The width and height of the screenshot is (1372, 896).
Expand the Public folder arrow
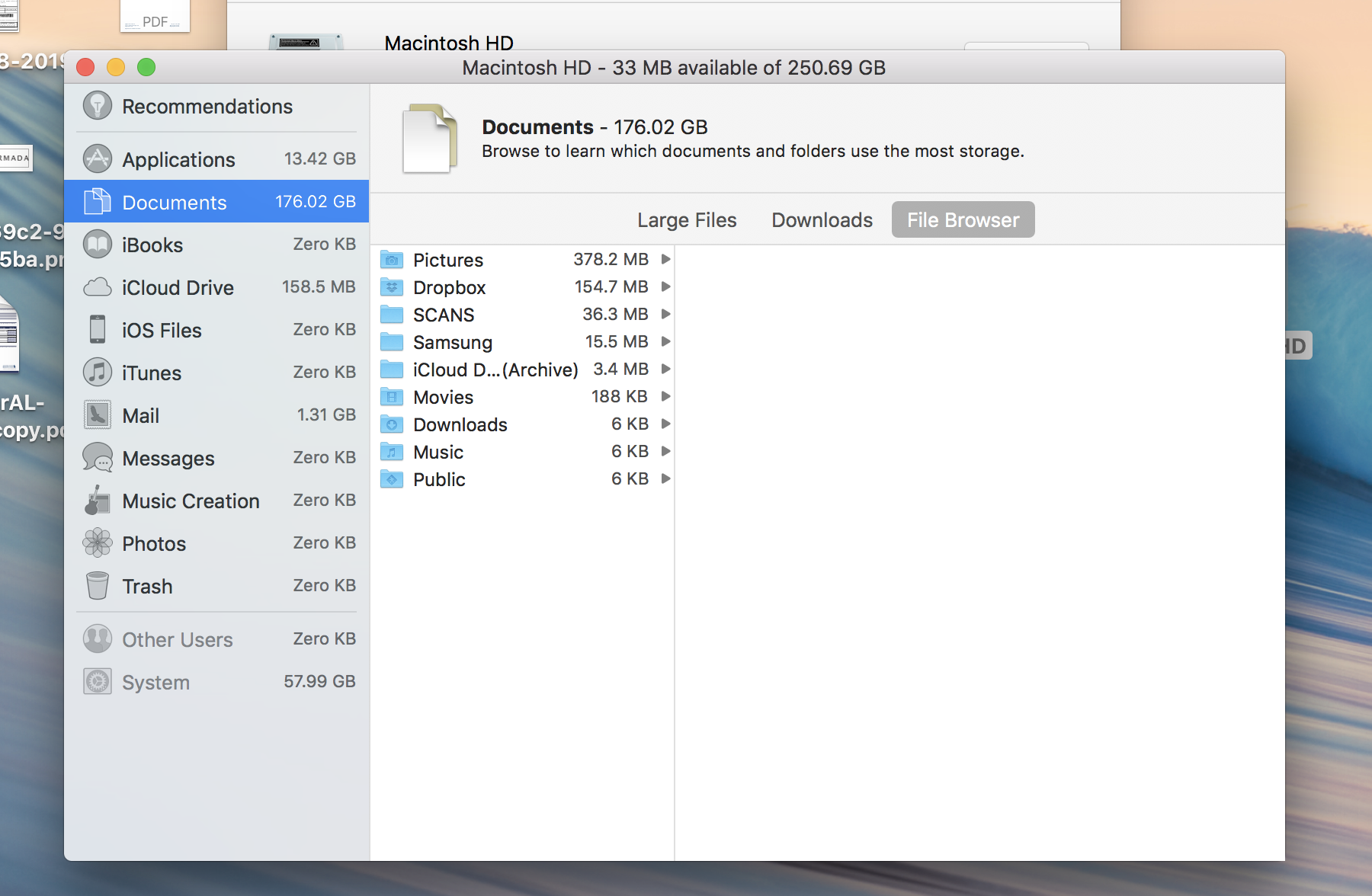tap(666, 478)
